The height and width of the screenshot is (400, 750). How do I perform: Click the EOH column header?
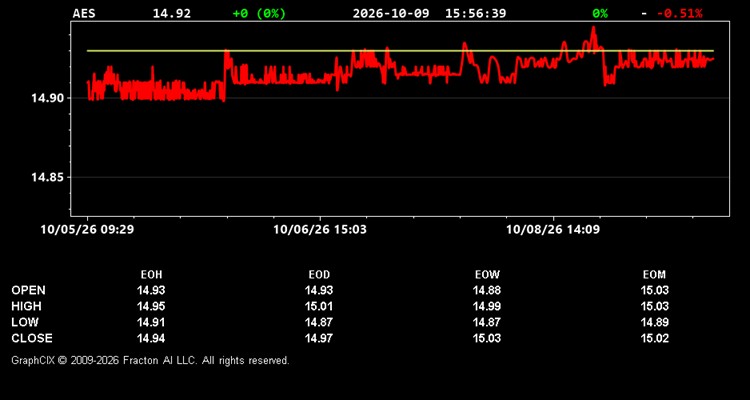[151, 275]
